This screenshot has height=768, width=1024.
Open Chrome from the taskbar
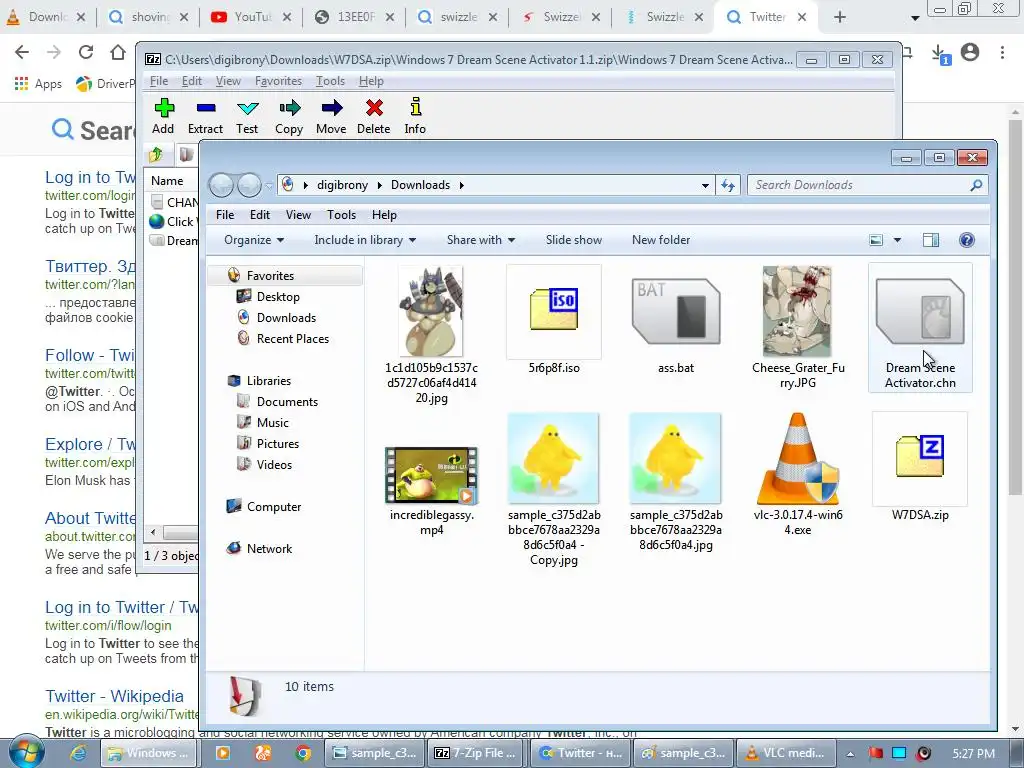[303, 753]
